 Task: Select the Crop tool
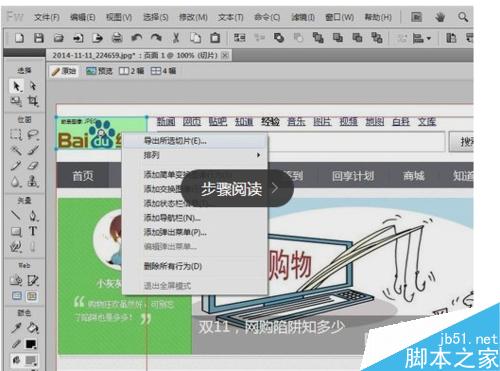click(33, 101)
